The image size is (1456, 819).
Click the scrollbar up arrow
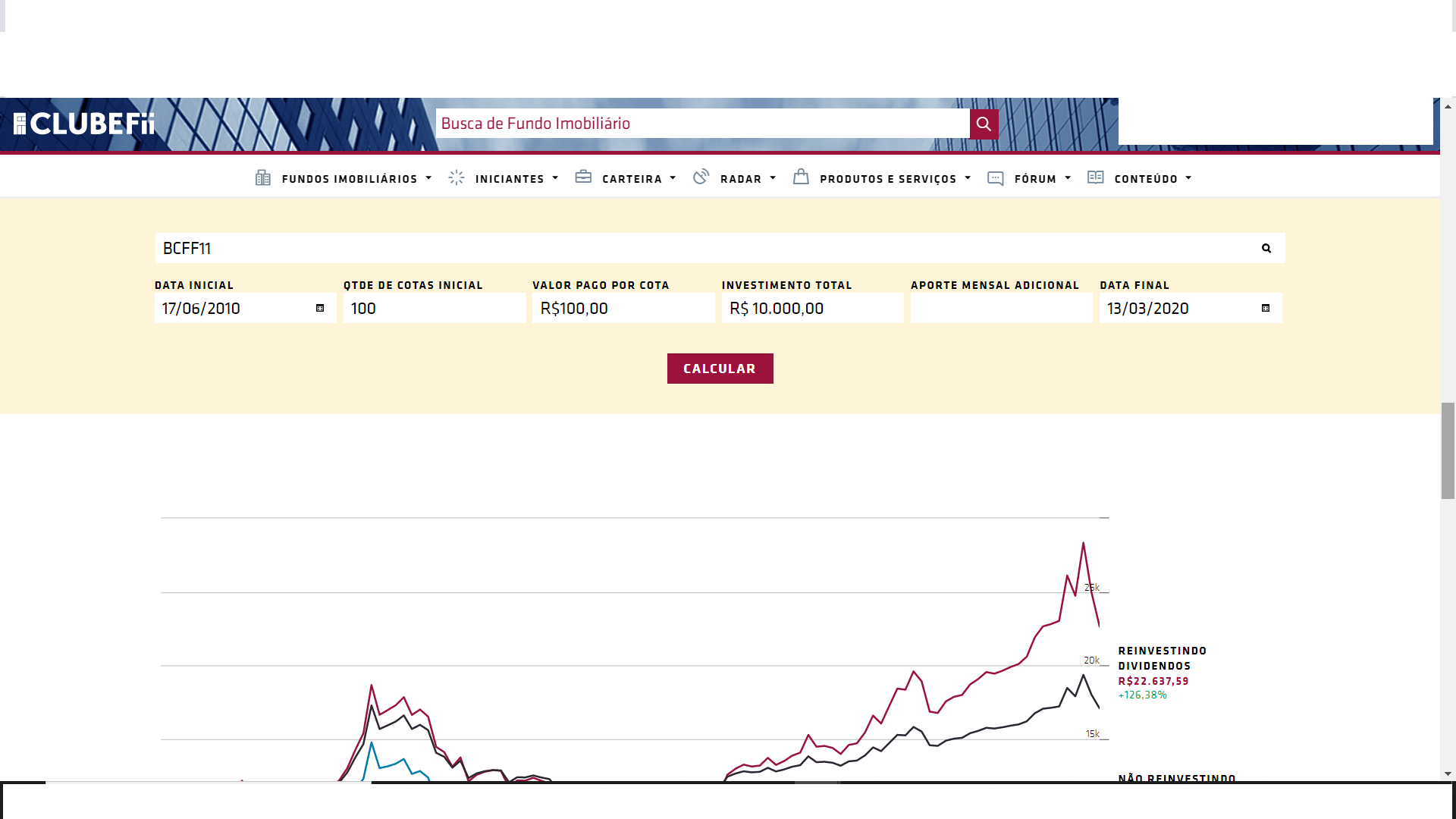1448,106
